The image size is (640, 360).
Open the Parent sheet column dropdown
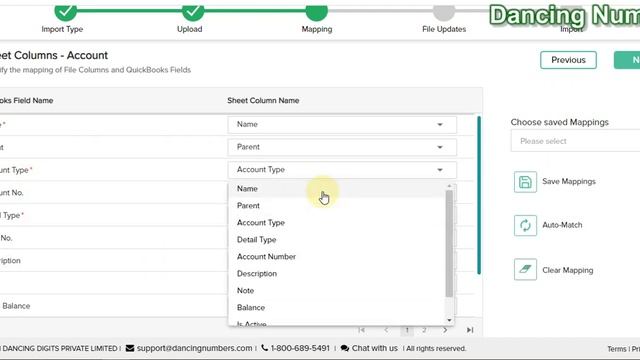pos(342,147)
